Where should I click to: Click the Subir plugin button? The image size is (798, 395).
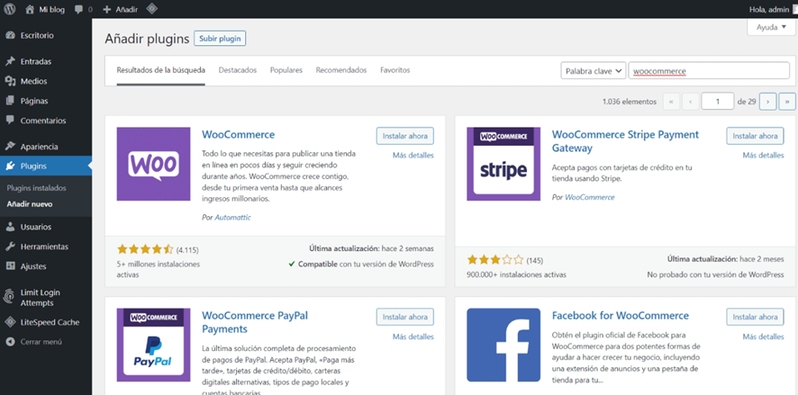click(x=220, y=39)
